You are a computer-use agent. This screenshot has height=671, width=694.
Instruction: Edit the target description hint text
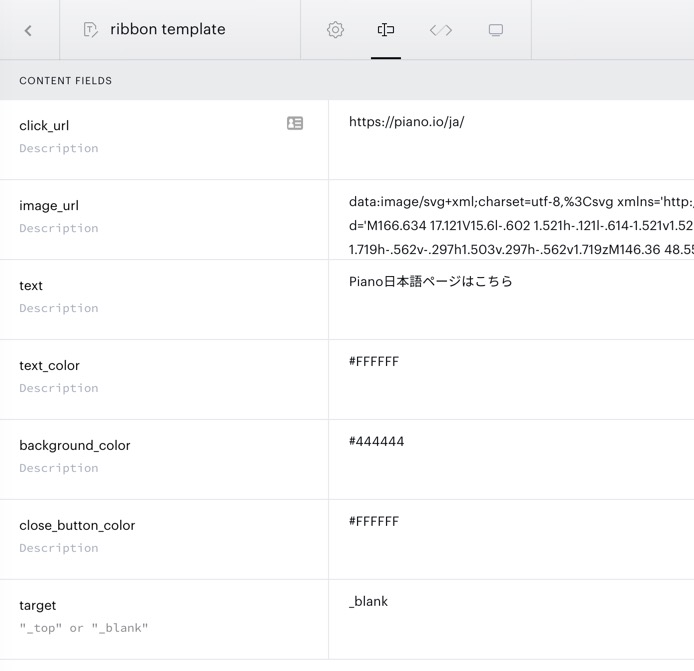coord(83,628)
